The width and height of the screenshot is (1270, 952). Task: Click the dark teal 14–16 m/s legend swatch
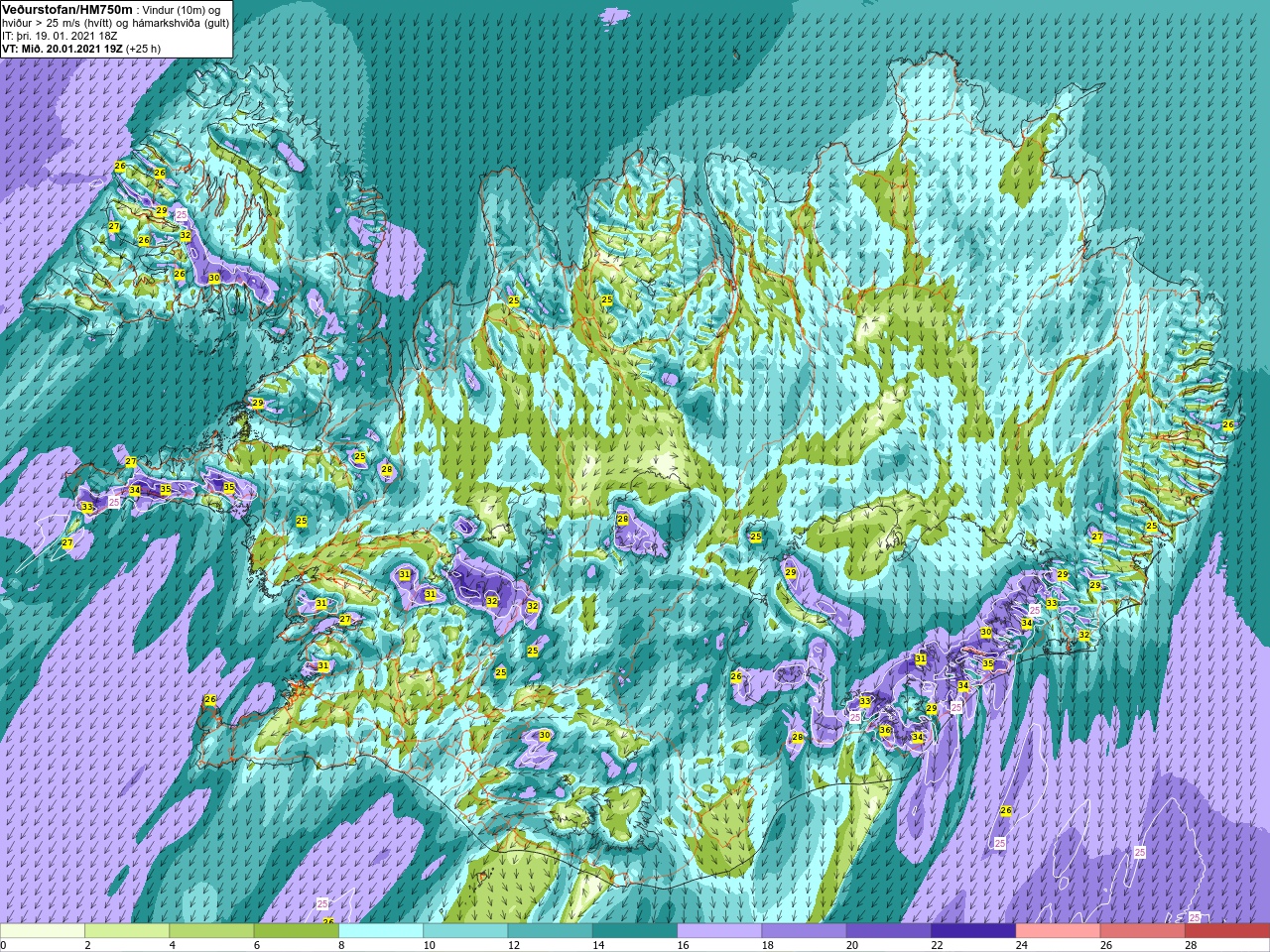click(x=635, y=931)
